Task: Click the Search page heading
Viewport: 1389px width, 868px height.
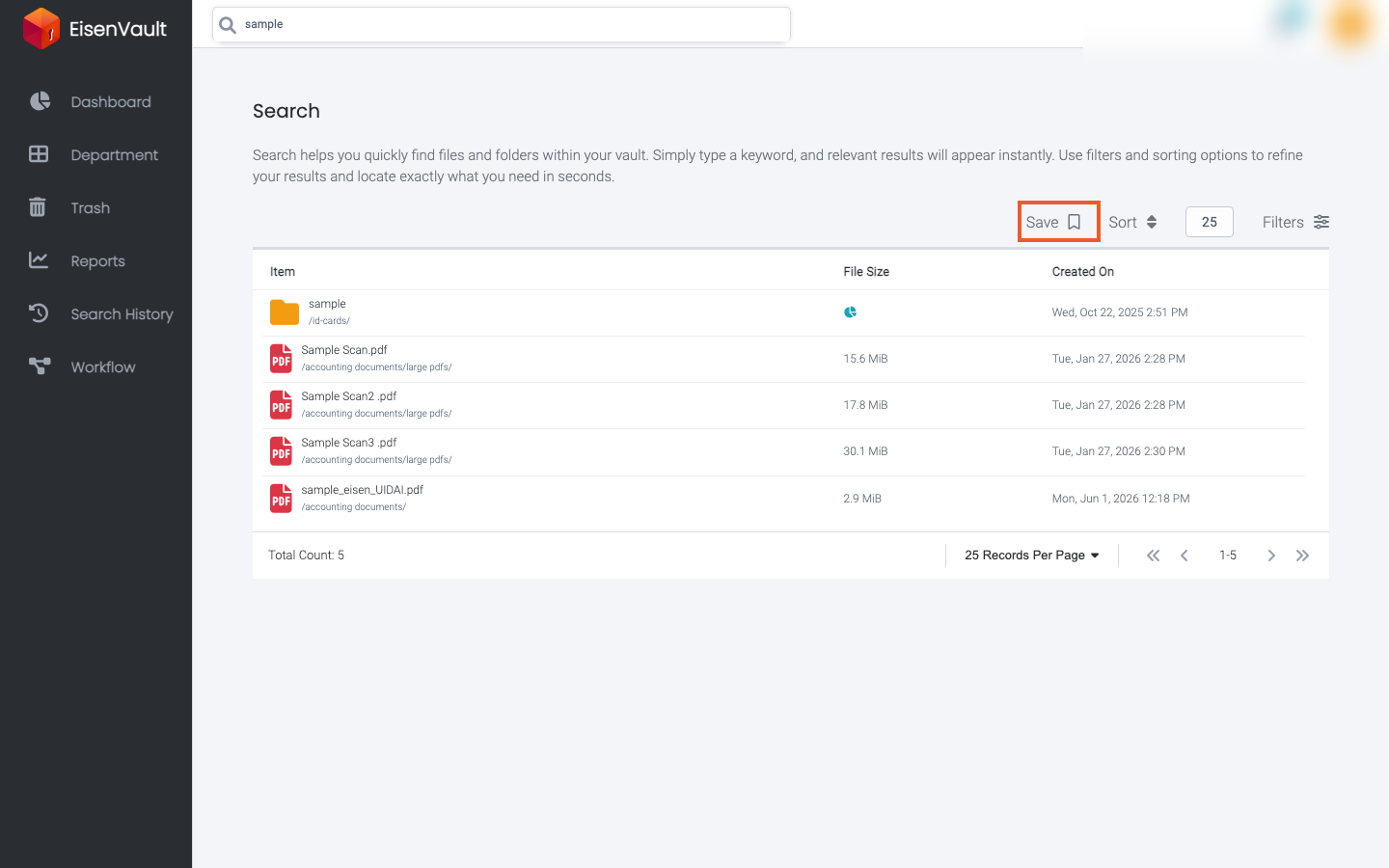Action: [x=286, y=111]
